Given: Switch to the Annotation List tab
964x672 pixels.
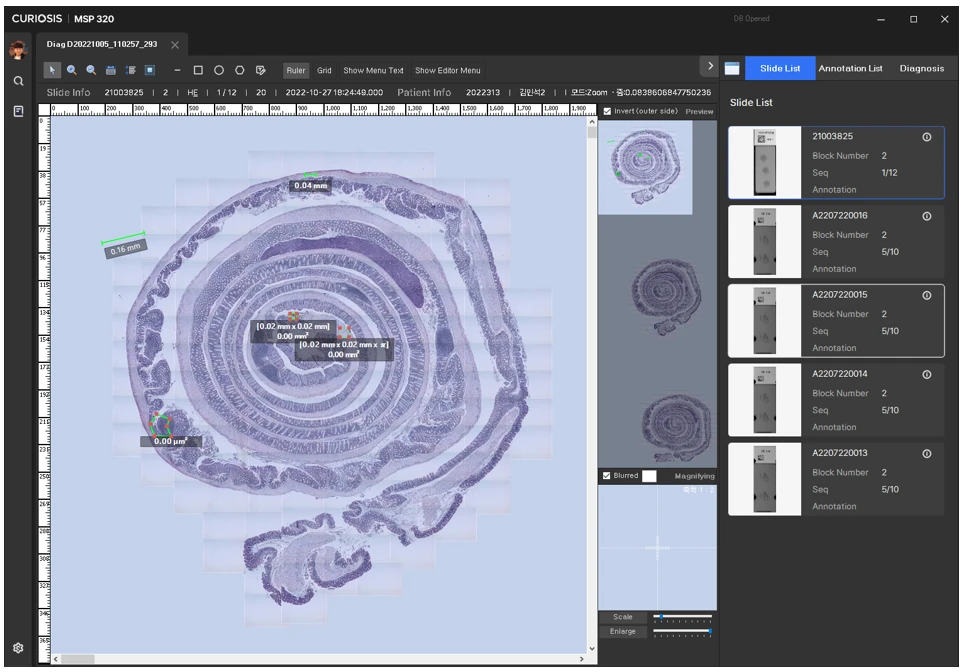Looking at the screenshot, I should tap(850, 68).
